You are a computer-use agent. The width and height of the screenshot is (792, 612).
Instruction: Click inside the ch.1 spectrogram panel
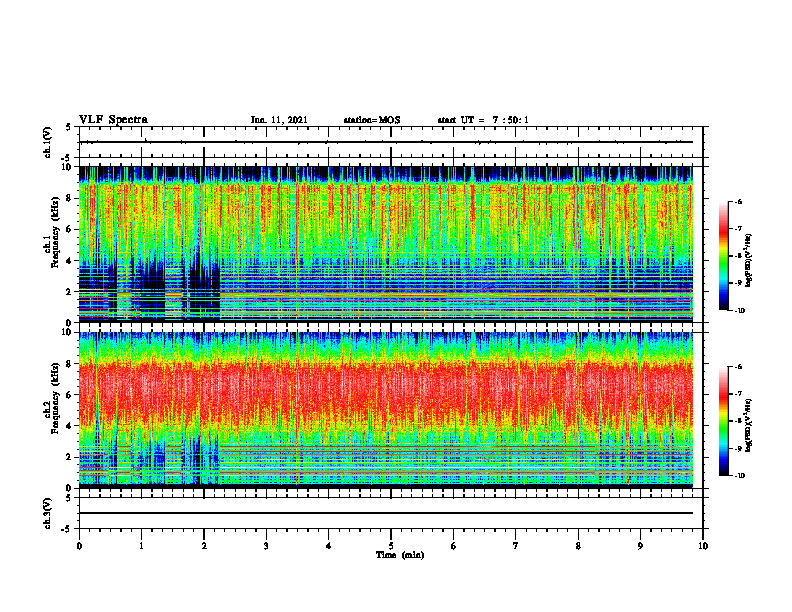click(386, 244)
